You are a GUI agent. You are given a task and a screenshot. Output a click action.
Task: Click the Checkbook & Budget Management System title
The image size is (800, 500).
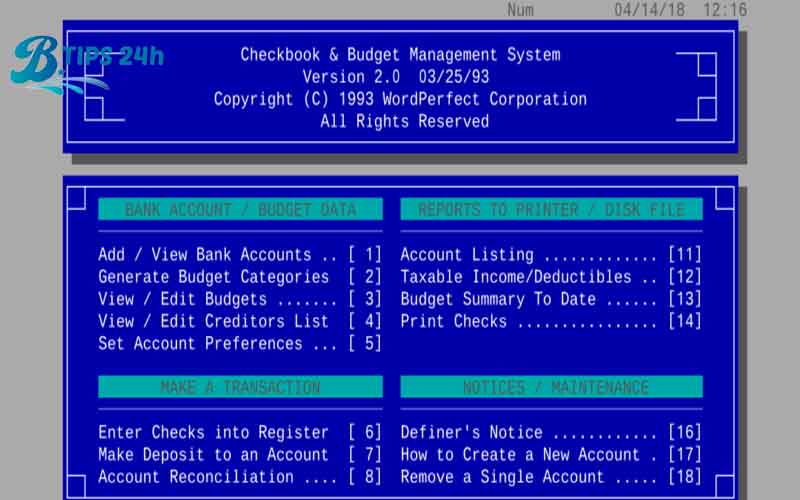(x=401, y=55)
